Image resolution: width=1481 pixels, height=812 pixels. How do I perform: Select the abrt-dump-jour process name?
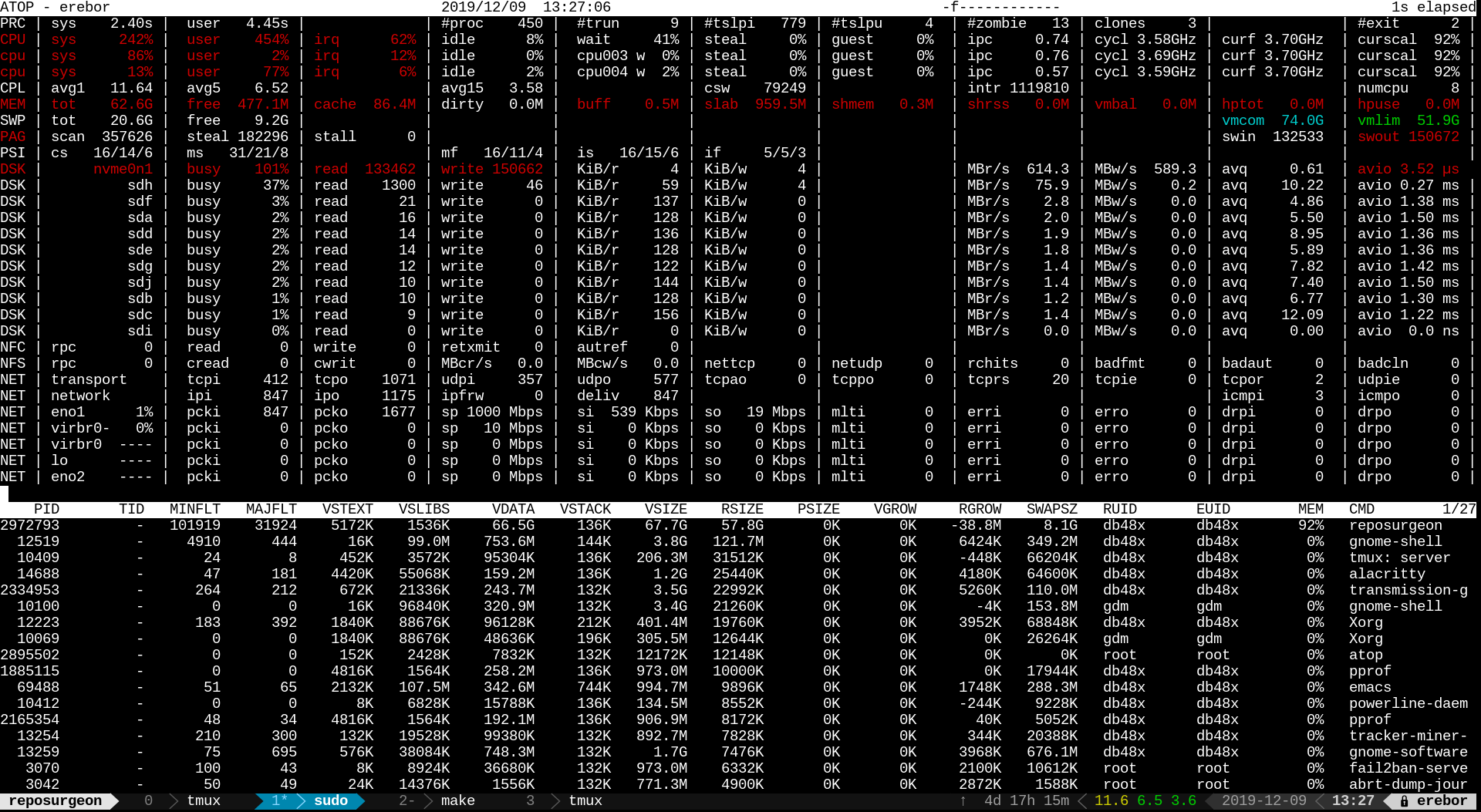pos(1408,785)
